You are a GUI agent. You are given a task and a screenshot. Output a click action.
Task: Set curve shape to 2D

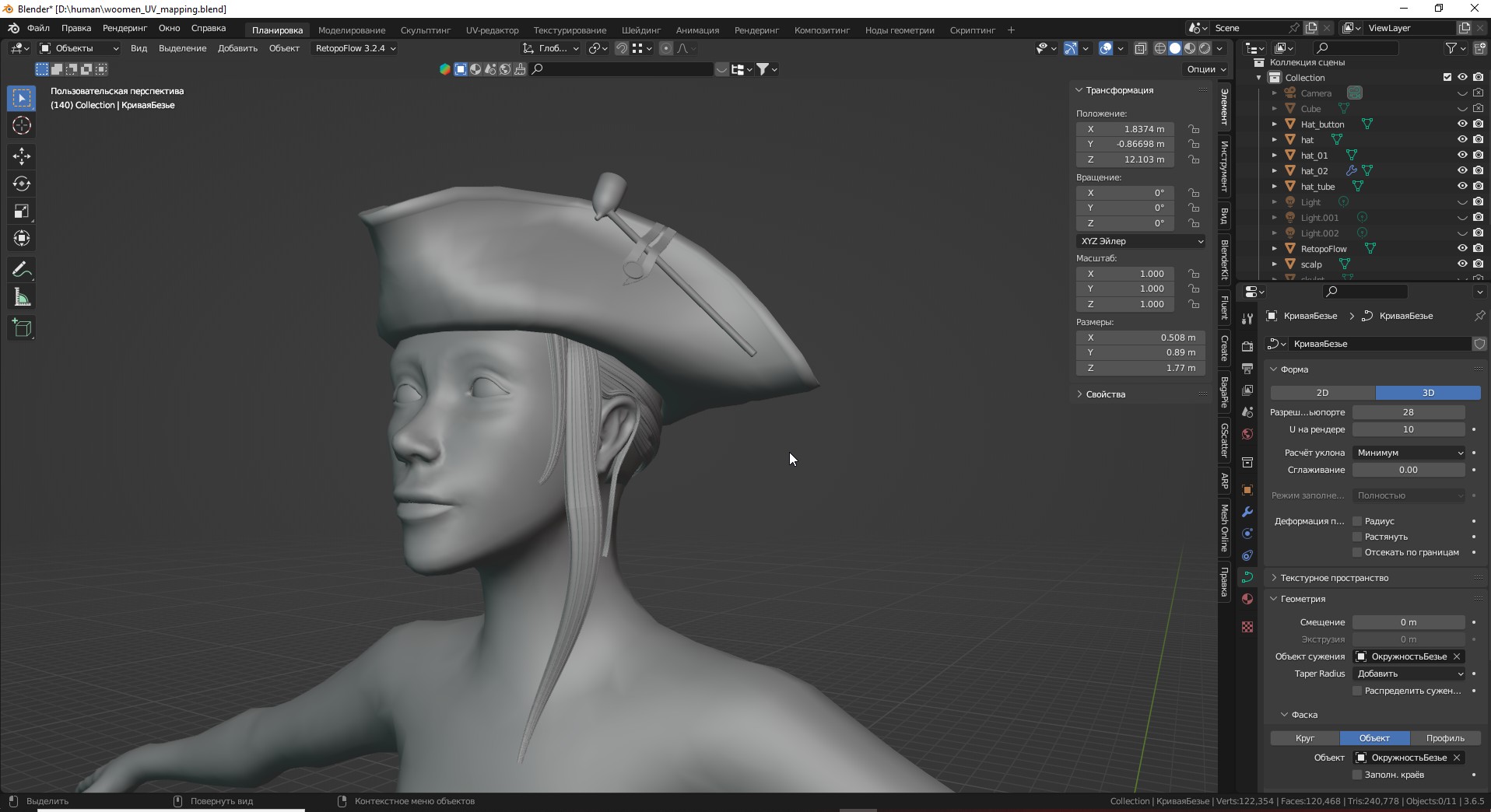[x=1322, y=393]
